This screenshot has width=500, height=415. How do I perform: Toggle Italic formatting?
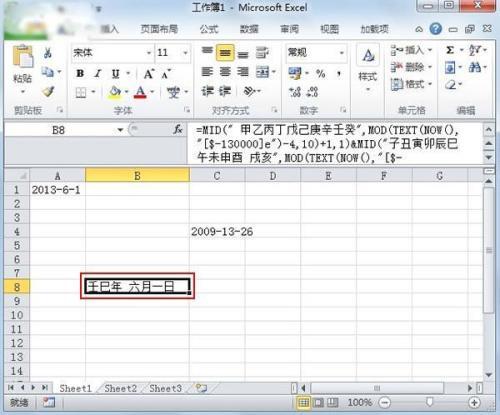(x=98, y=73)
